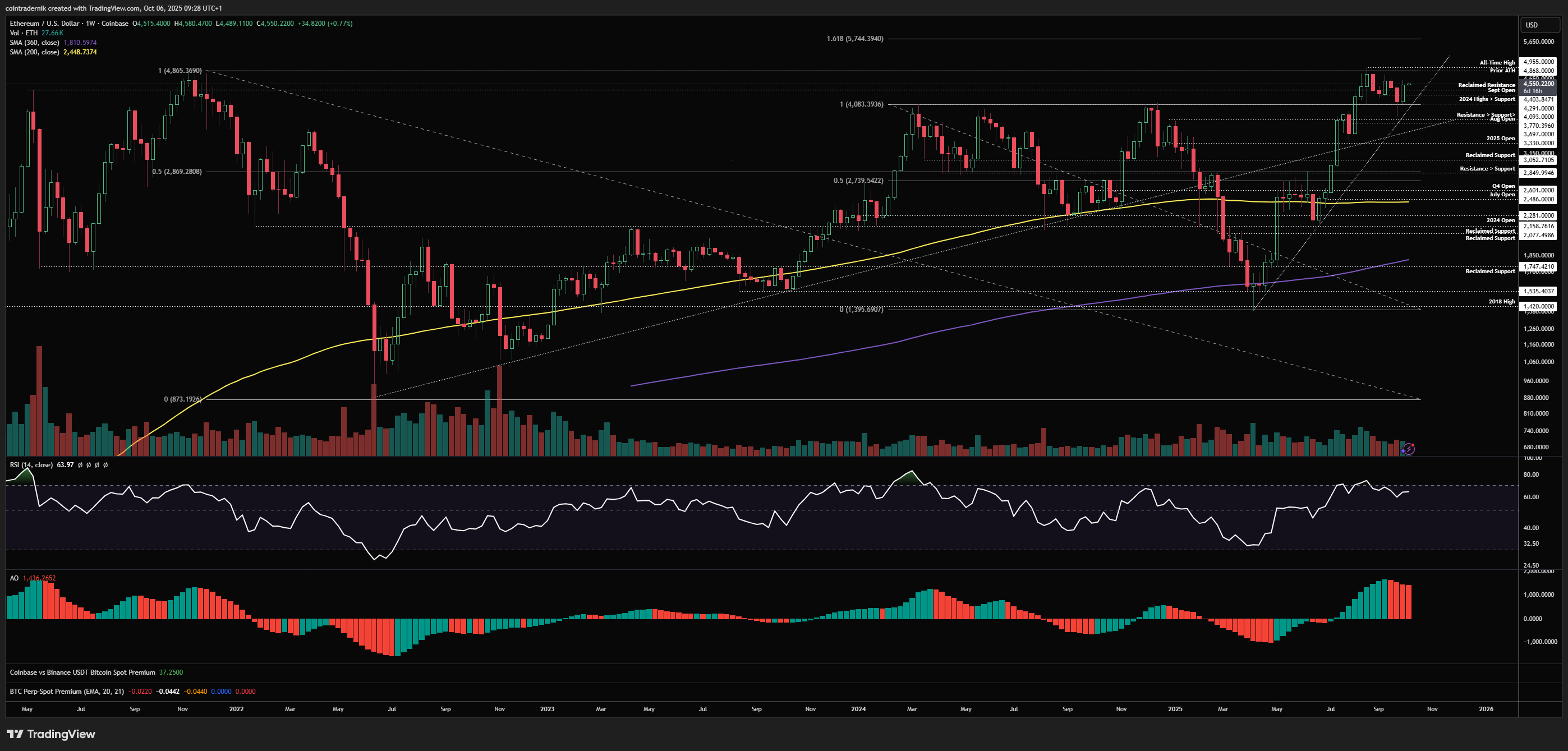Viewport: 1568px width, 751px height.
Task: Click the Vol · ETH indicator legend
Action: 24,33
